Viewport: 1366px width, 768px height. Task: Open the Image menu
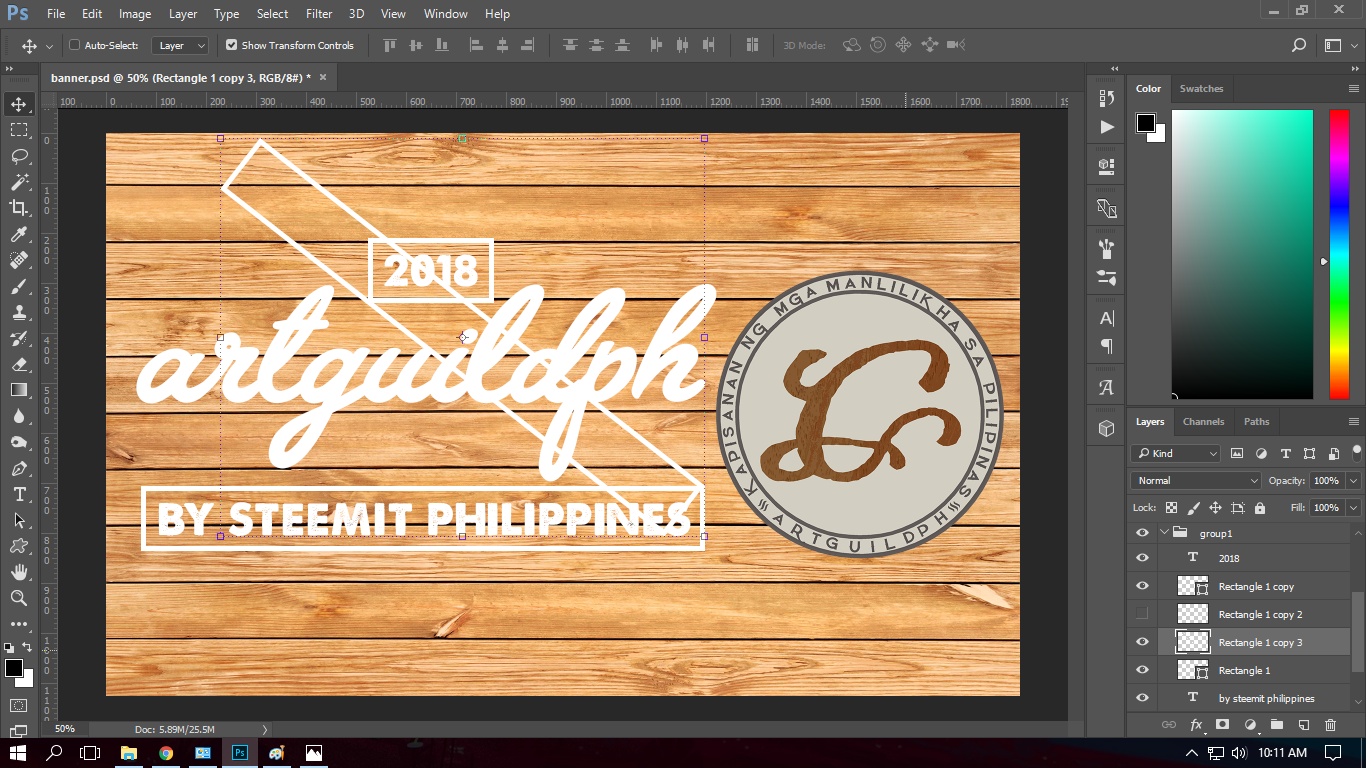pos(135,14)
